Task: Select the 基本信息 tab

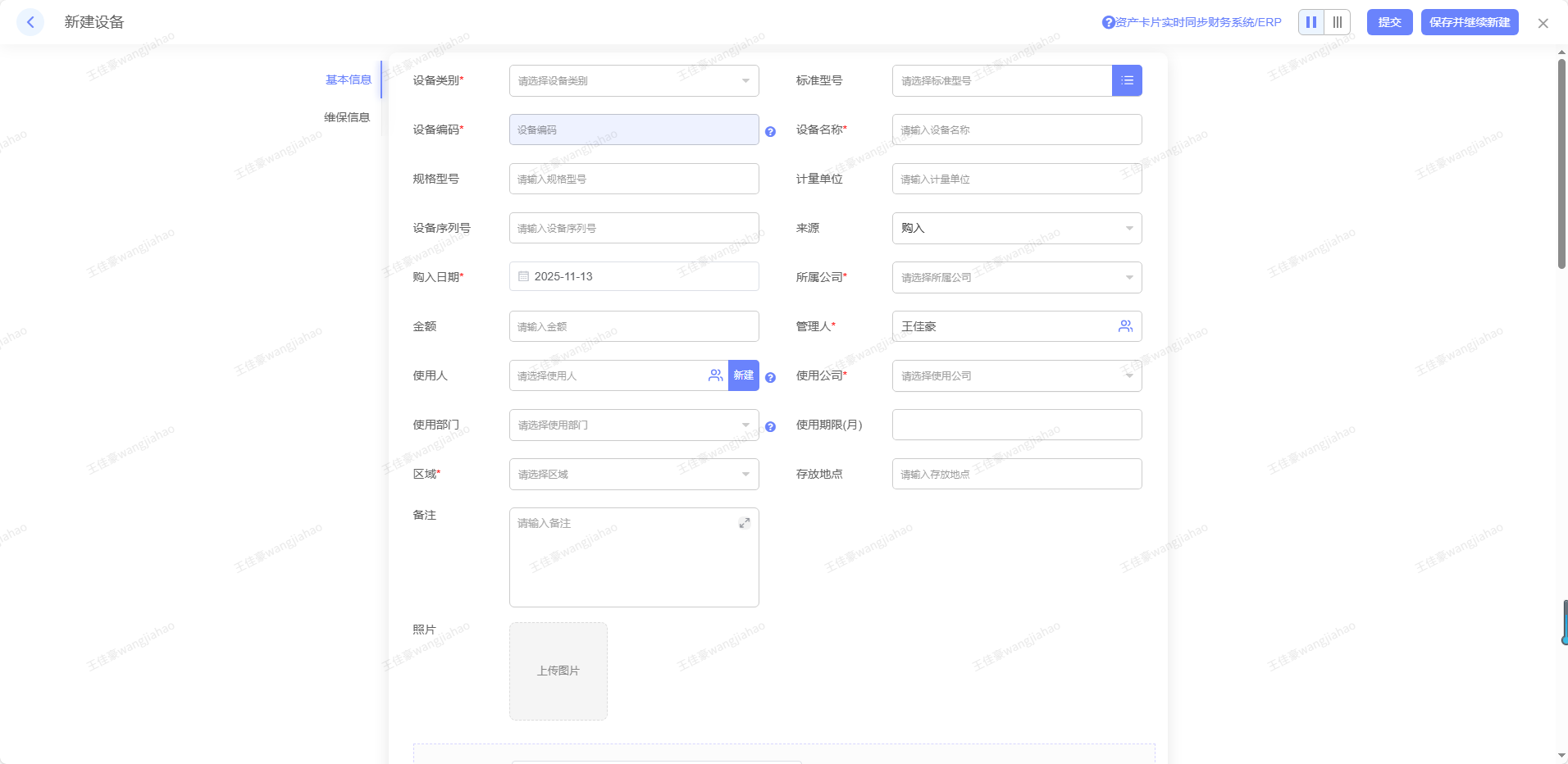Action: pos(349,80)
